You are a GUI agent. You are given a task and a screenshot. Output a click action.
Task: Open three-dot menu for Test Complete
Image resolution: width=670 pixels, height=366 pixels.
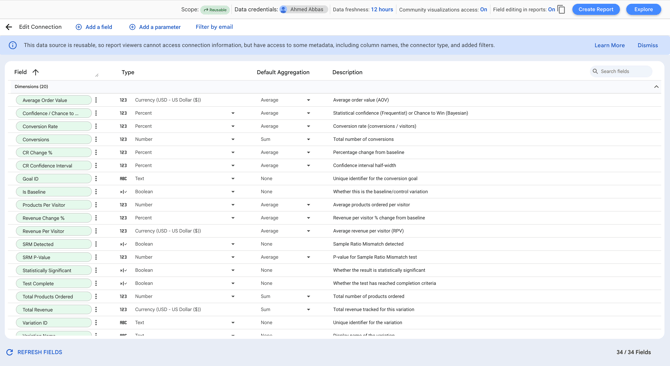tap(96, 284)
